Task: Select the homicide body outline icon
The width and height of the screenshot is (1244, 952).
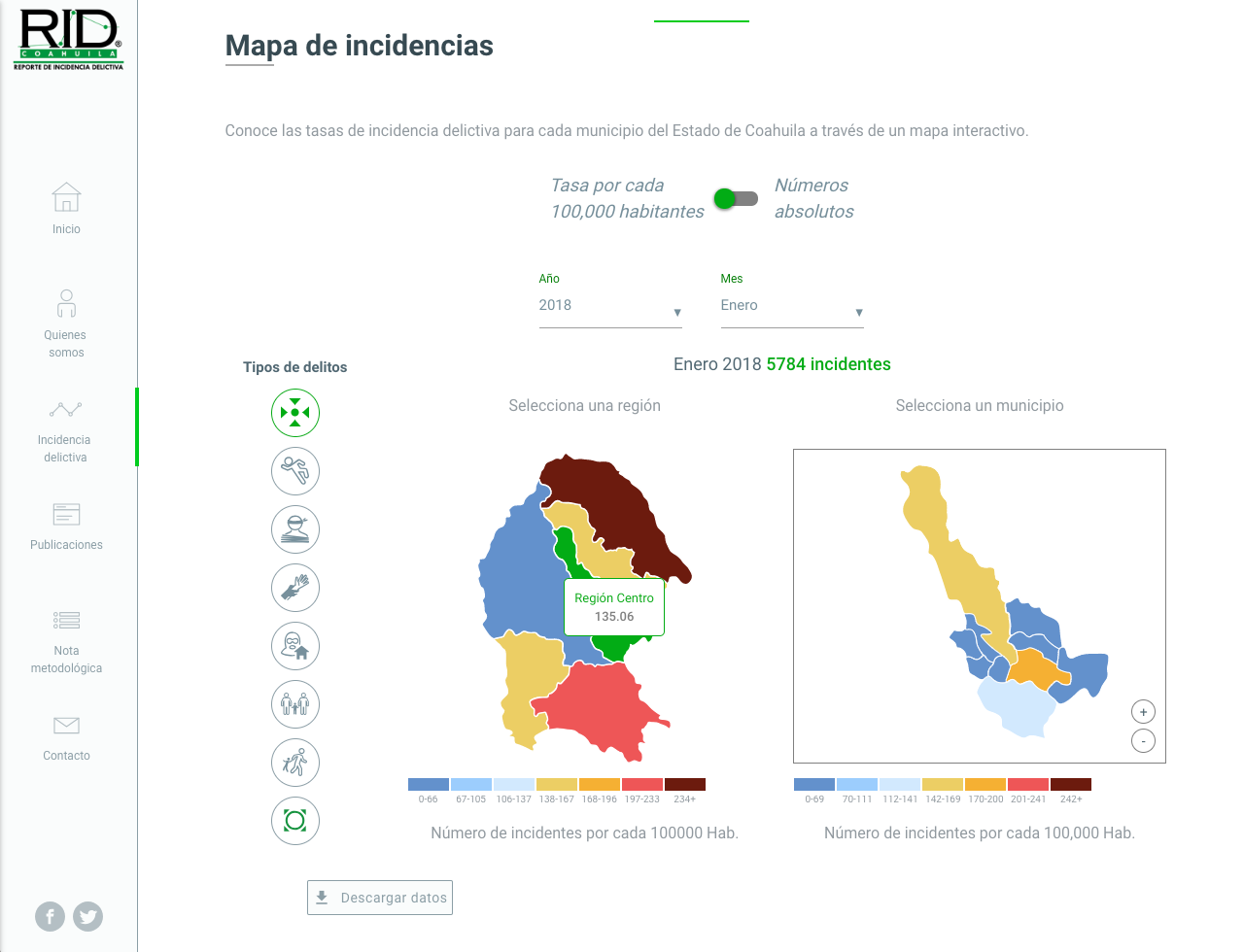Action: click(x=295, y=471)
